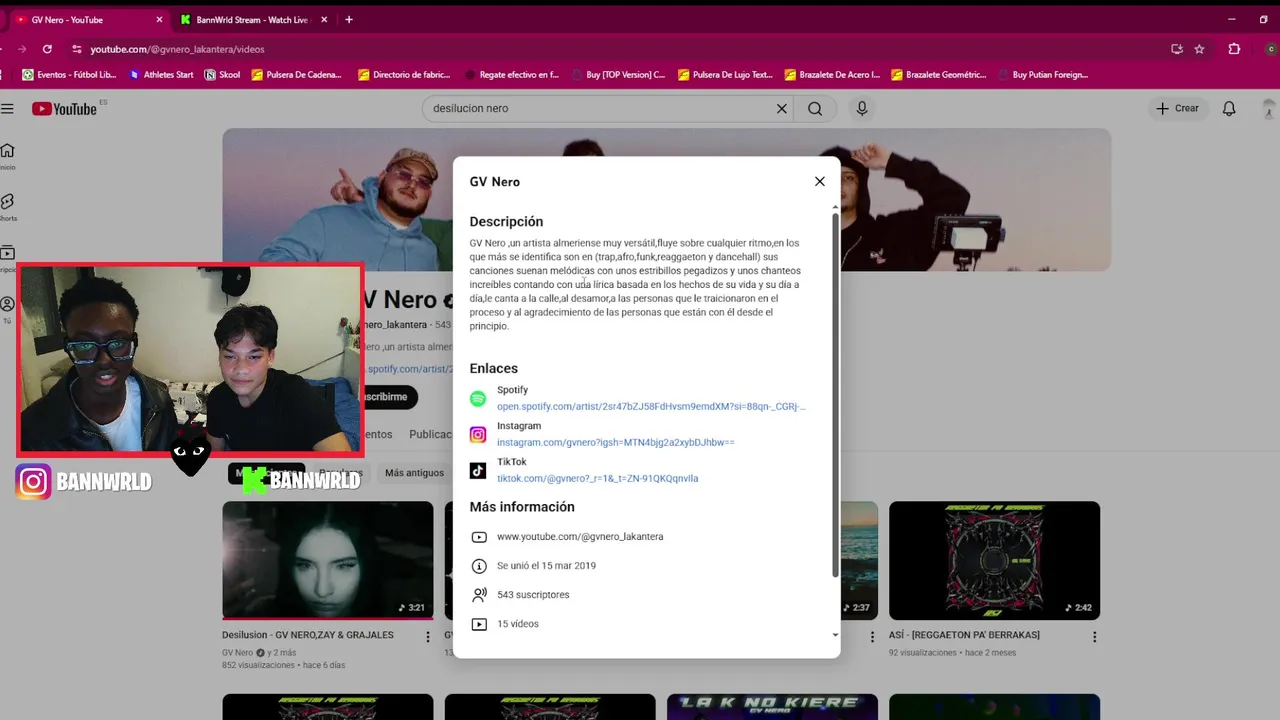This screenshot has width=1280, height=720.
Task: Open Shorts in the sidebar
Action: coord(7,207)
